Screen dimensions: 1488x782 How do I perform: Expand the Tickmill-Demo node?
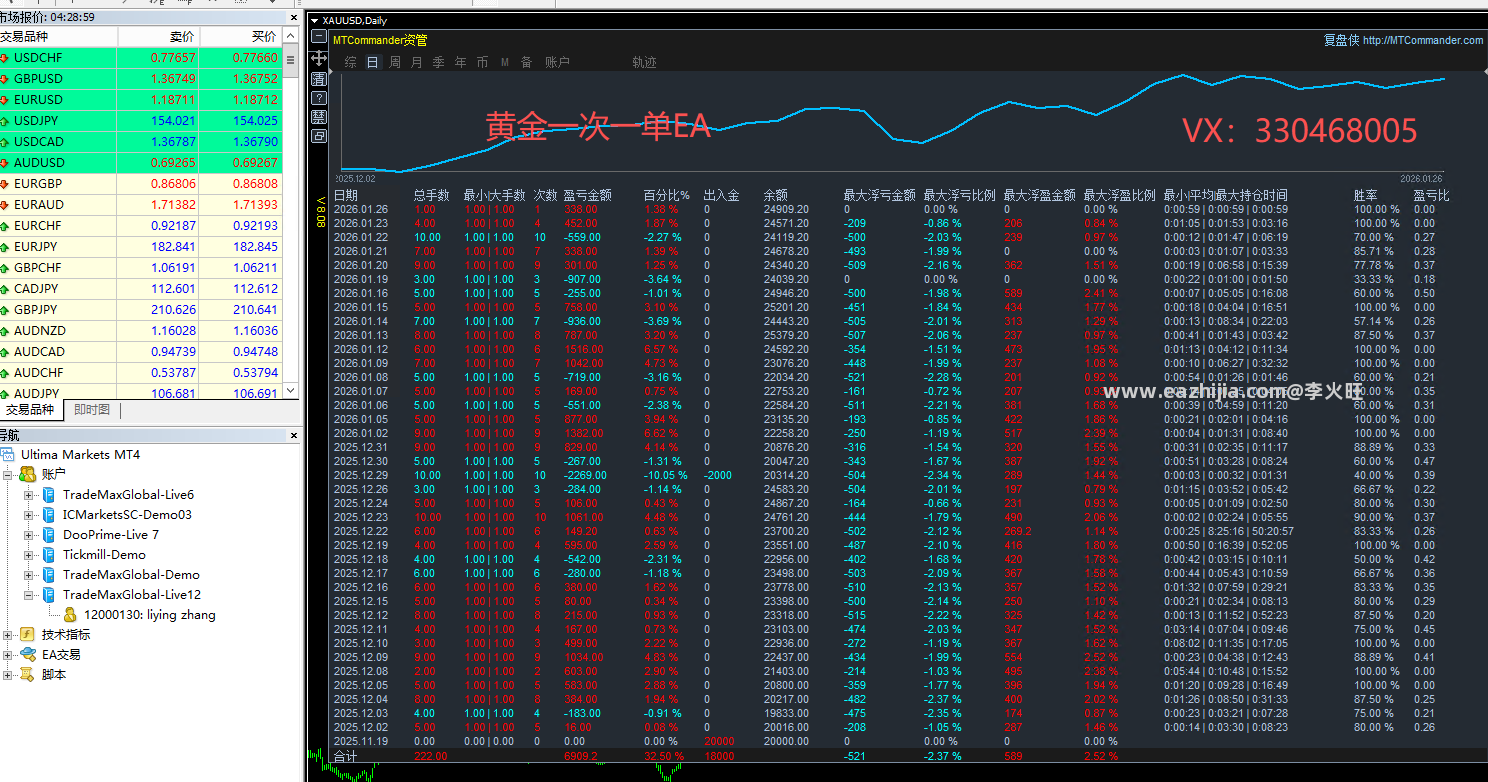tap(28, 555)
